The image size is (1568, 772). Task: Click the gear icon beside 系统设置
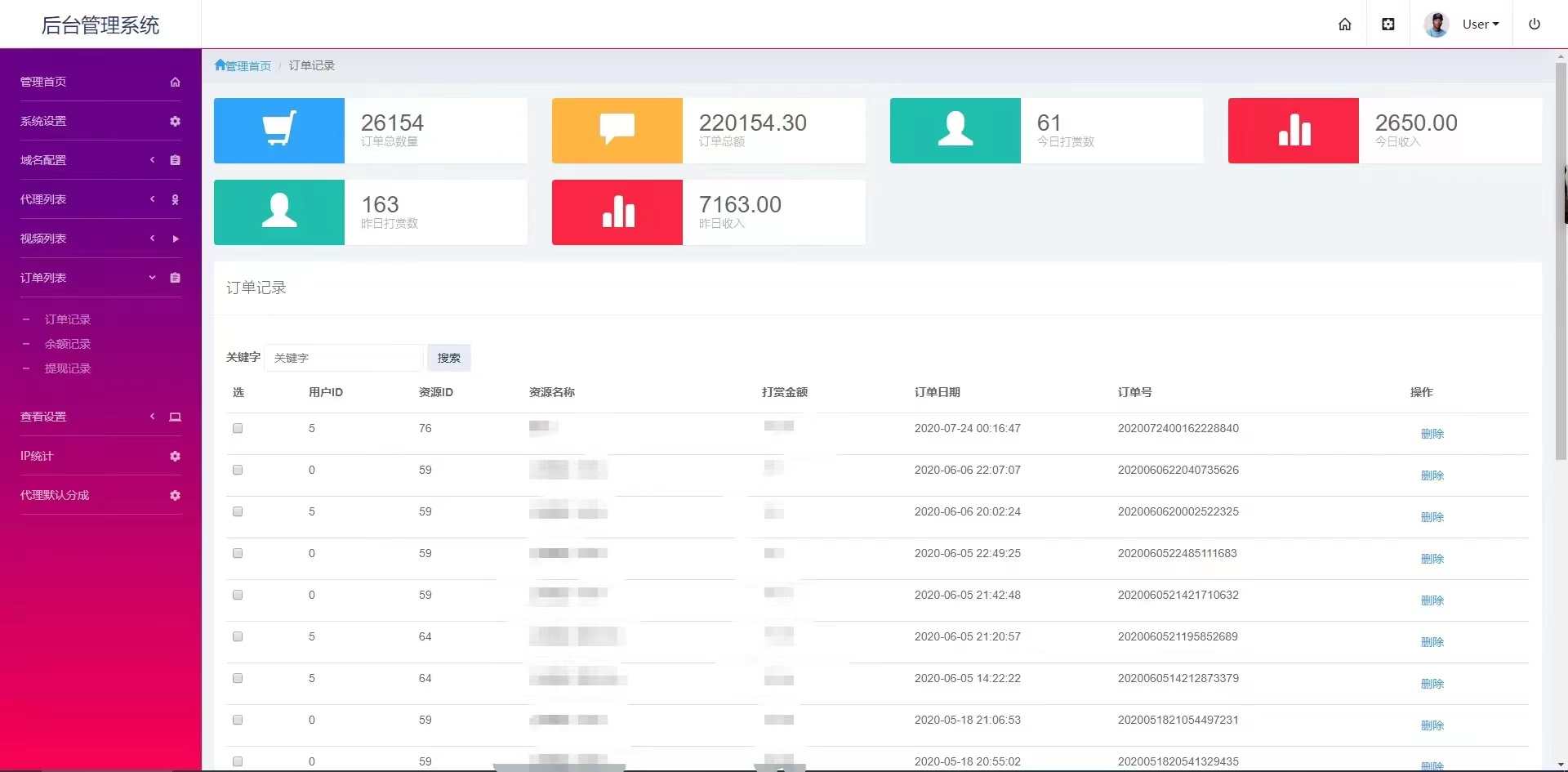click(175, 121)
